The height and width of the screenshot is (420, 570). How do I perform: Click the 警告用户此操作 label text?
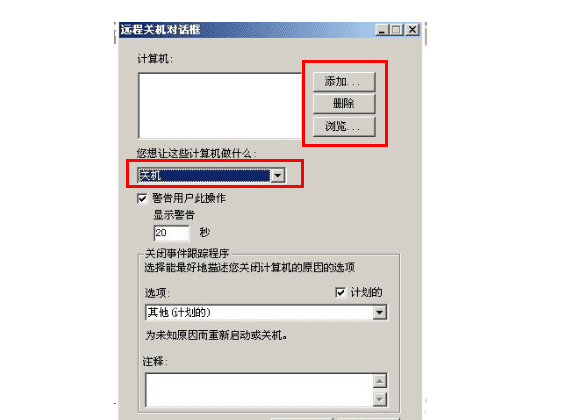coord(189,198)
